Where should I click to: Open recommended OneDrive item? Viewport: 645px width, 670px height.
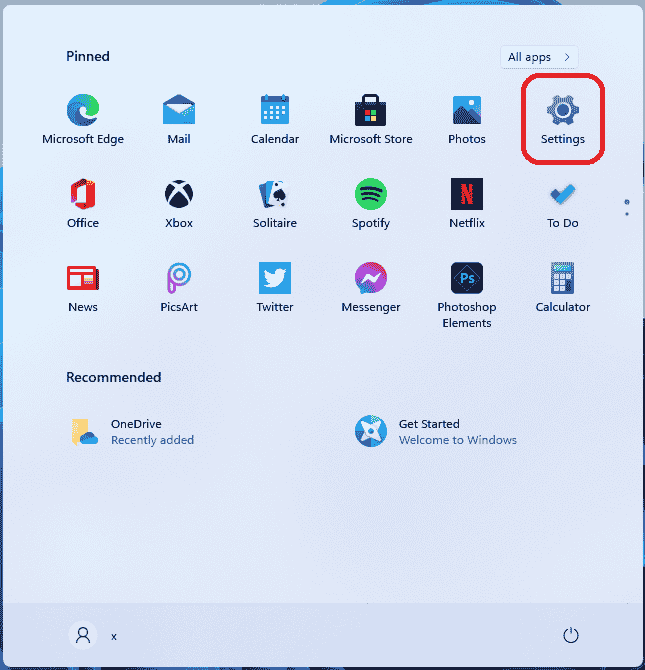click(x=133, y=432)
